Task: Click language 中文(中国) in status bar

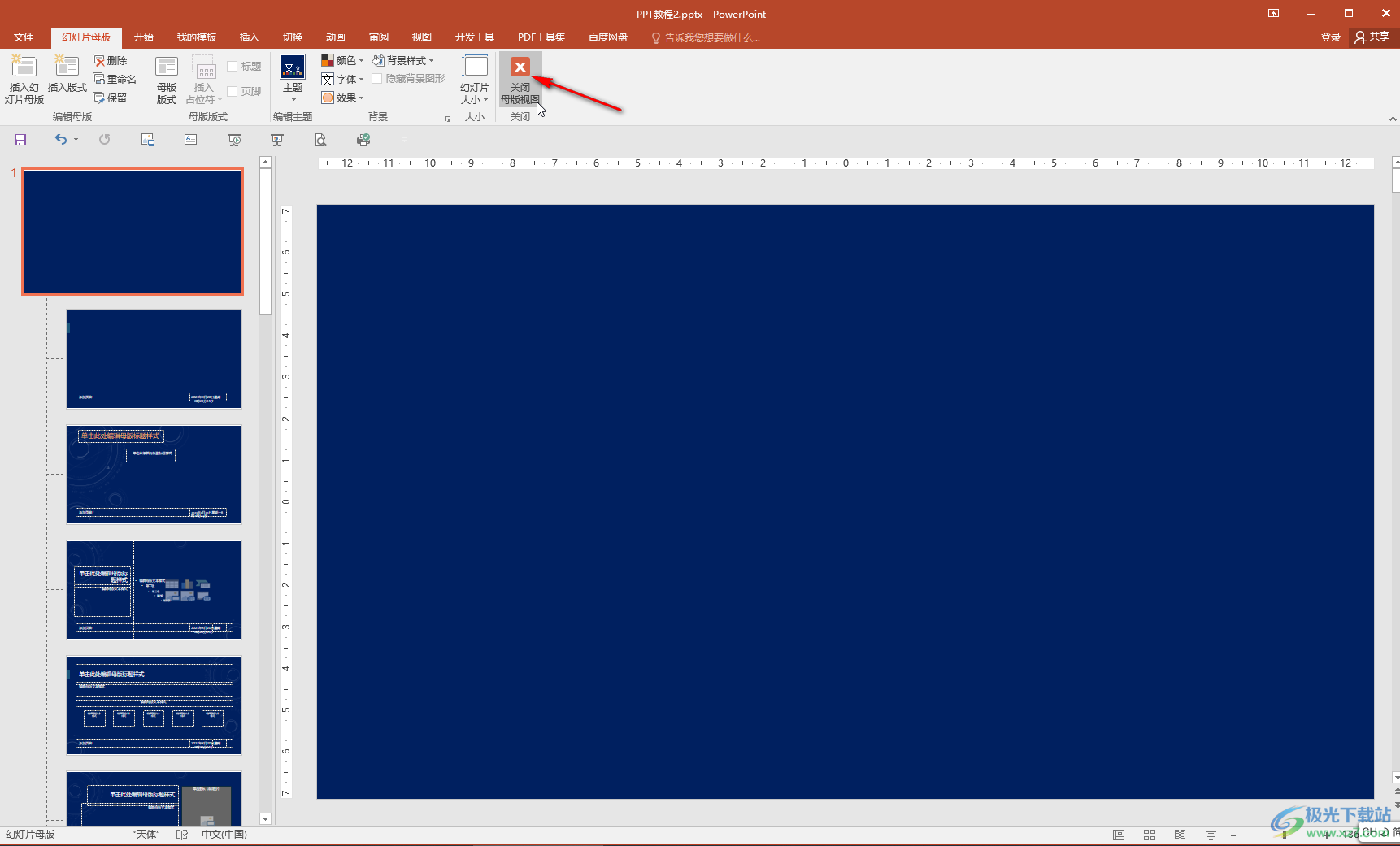Action: pos(224,835)
